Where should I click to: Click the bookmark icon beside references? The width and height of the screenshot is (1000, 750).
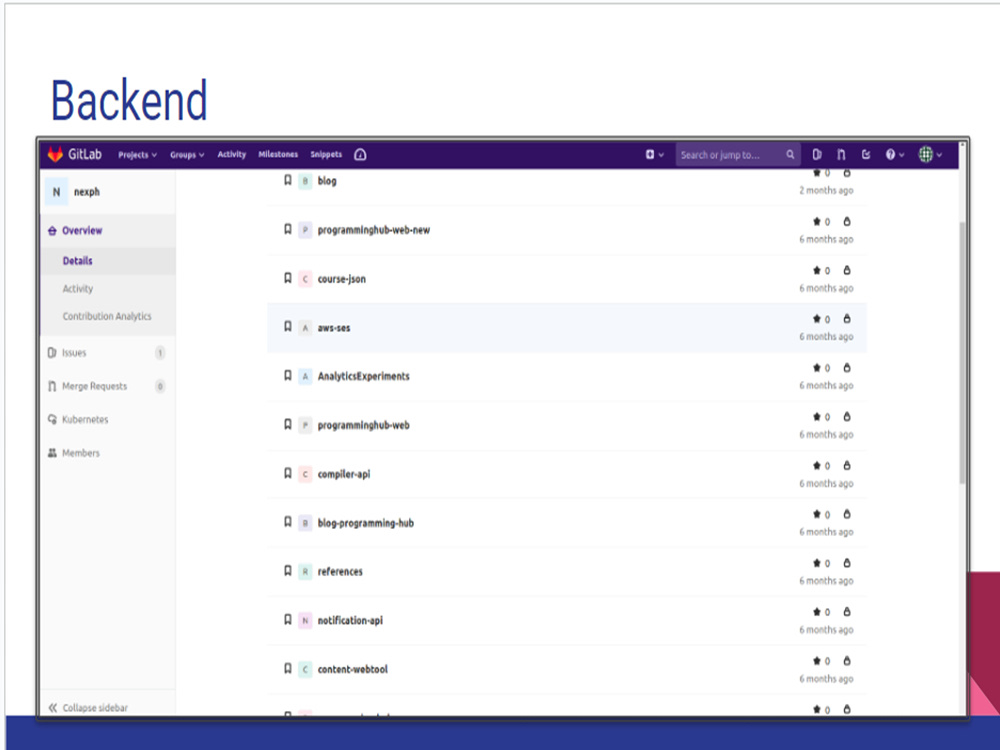coord(288,571)
